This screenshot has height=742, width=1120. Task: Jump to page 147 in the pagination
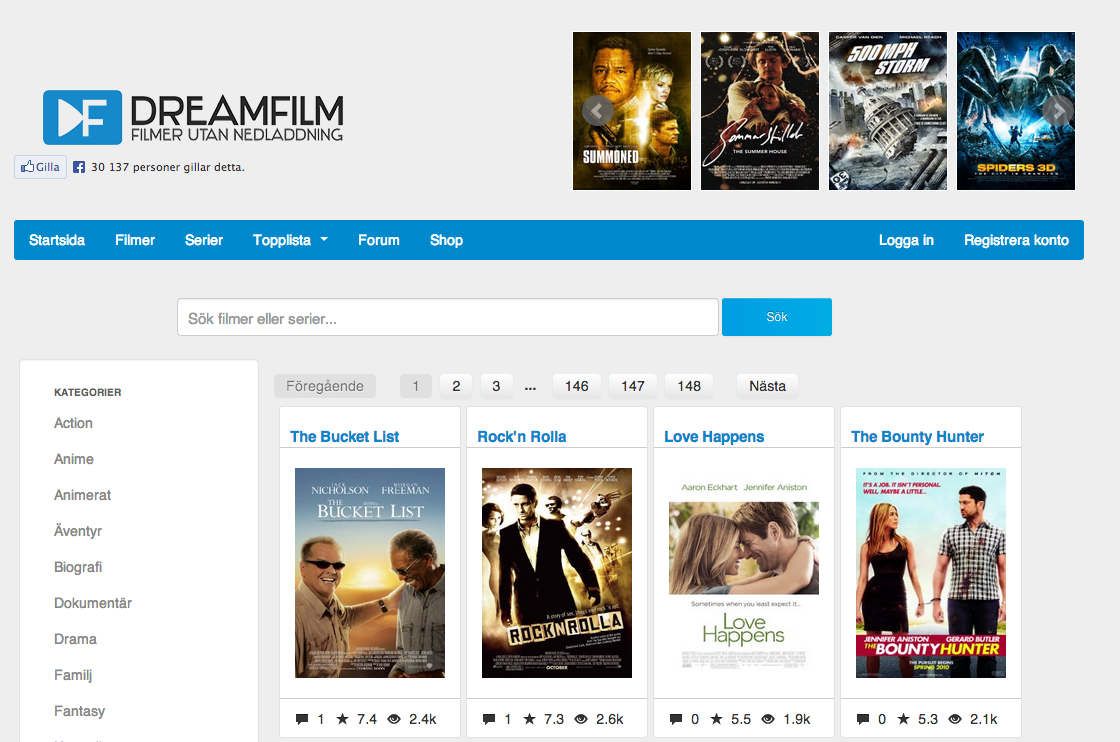[x=632, y=385]
